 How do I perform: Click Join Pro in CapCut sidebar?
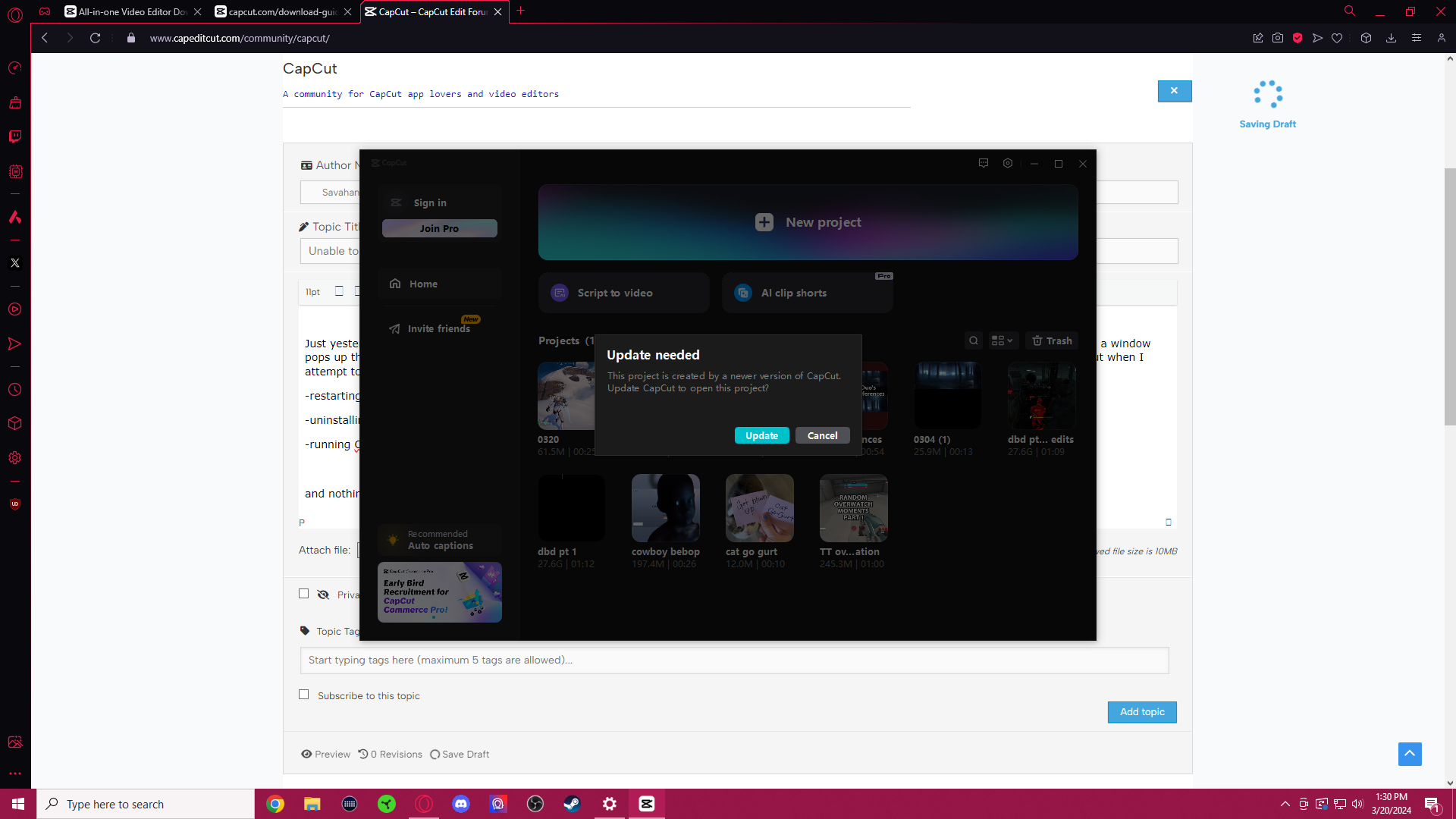pyautogui.click(x=439, y=228)
